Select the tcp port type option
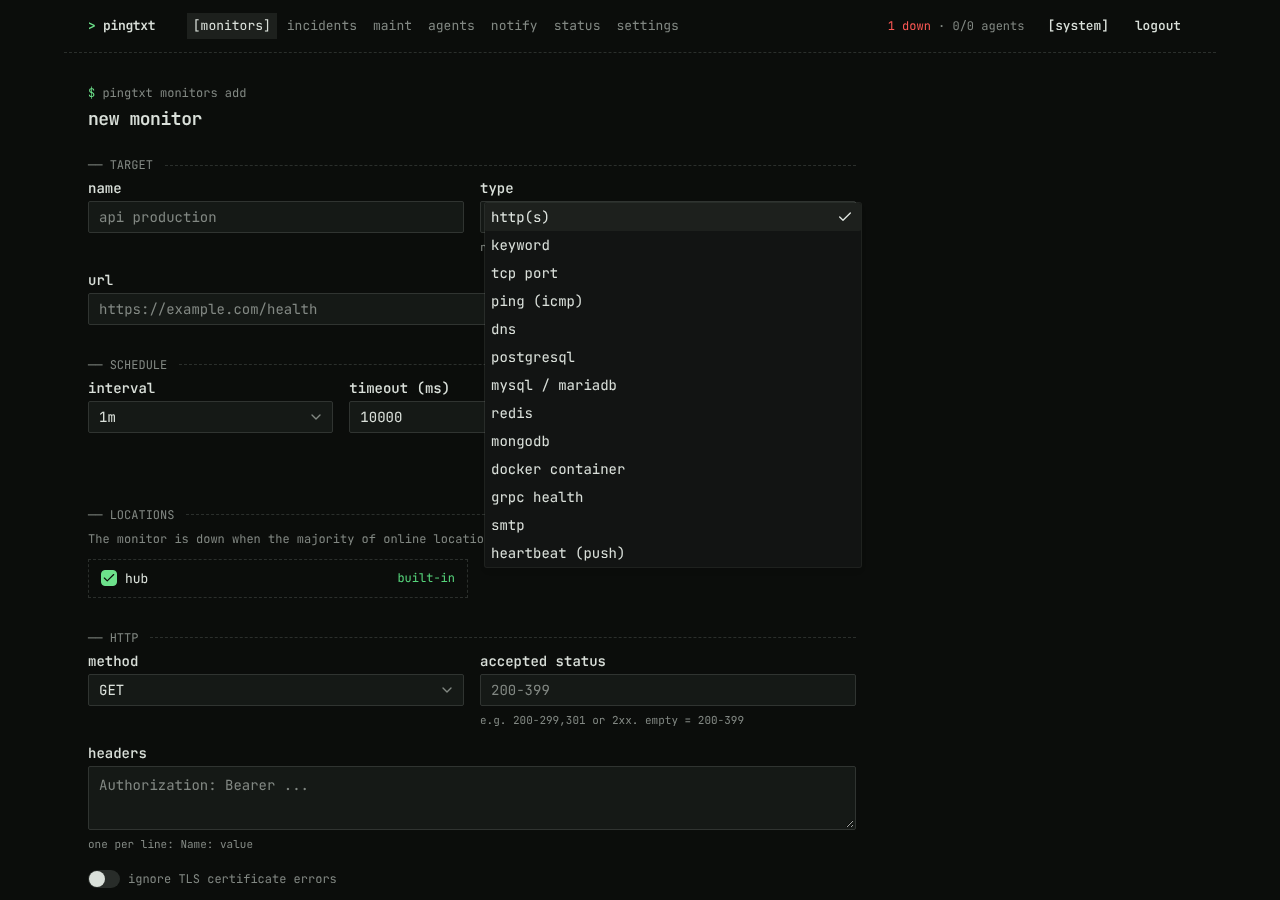1280x900 pixels. click(672, 273)
